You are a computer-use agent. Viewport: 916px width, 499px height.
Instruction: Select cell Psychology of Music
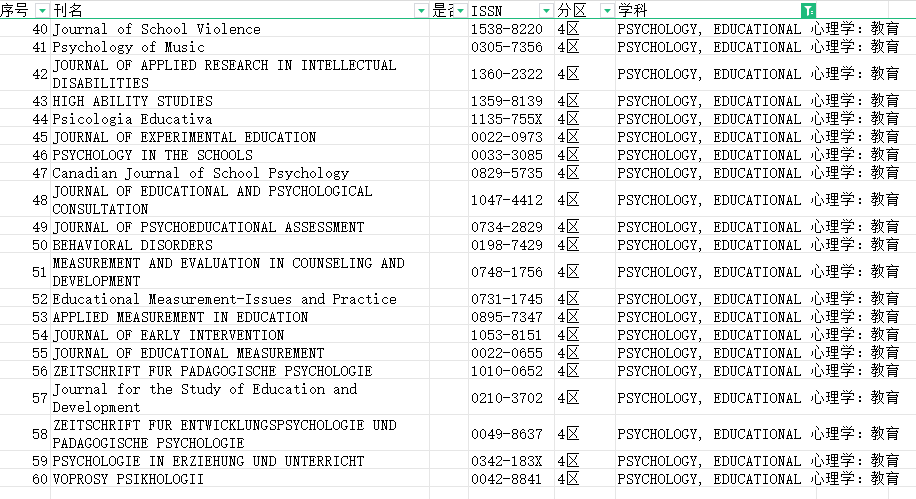point(240,47)
